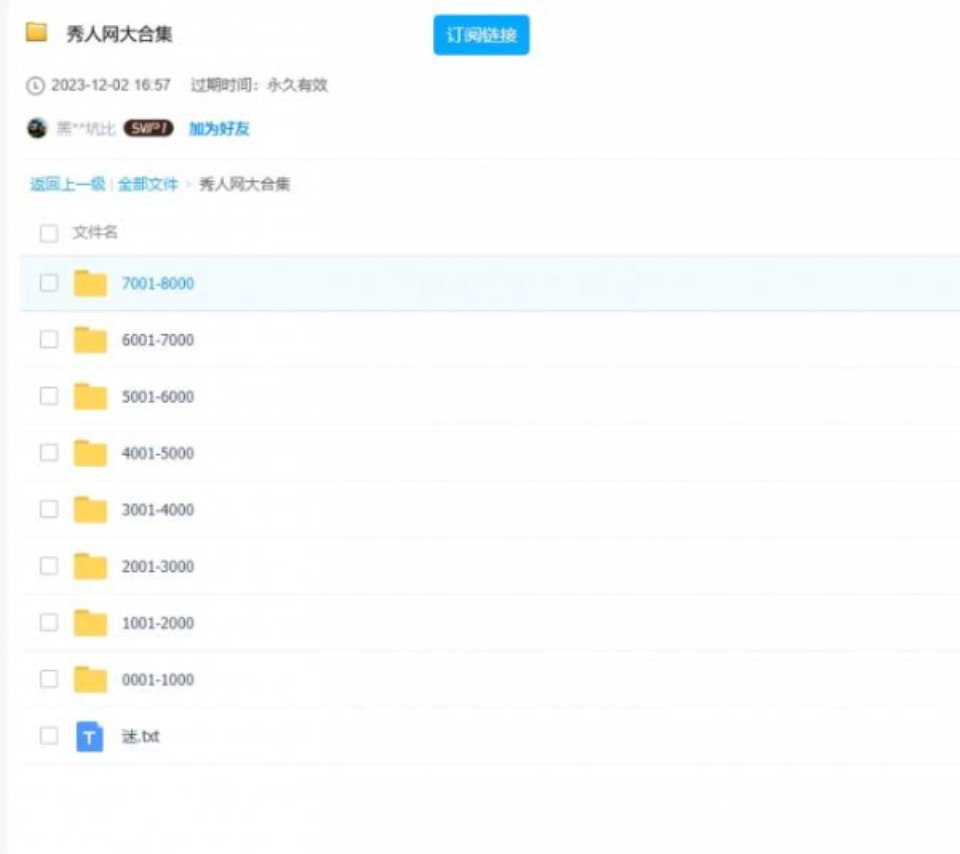Check the box for folder 4001-5000
This screenshot has width=960, height=854.
49,452
